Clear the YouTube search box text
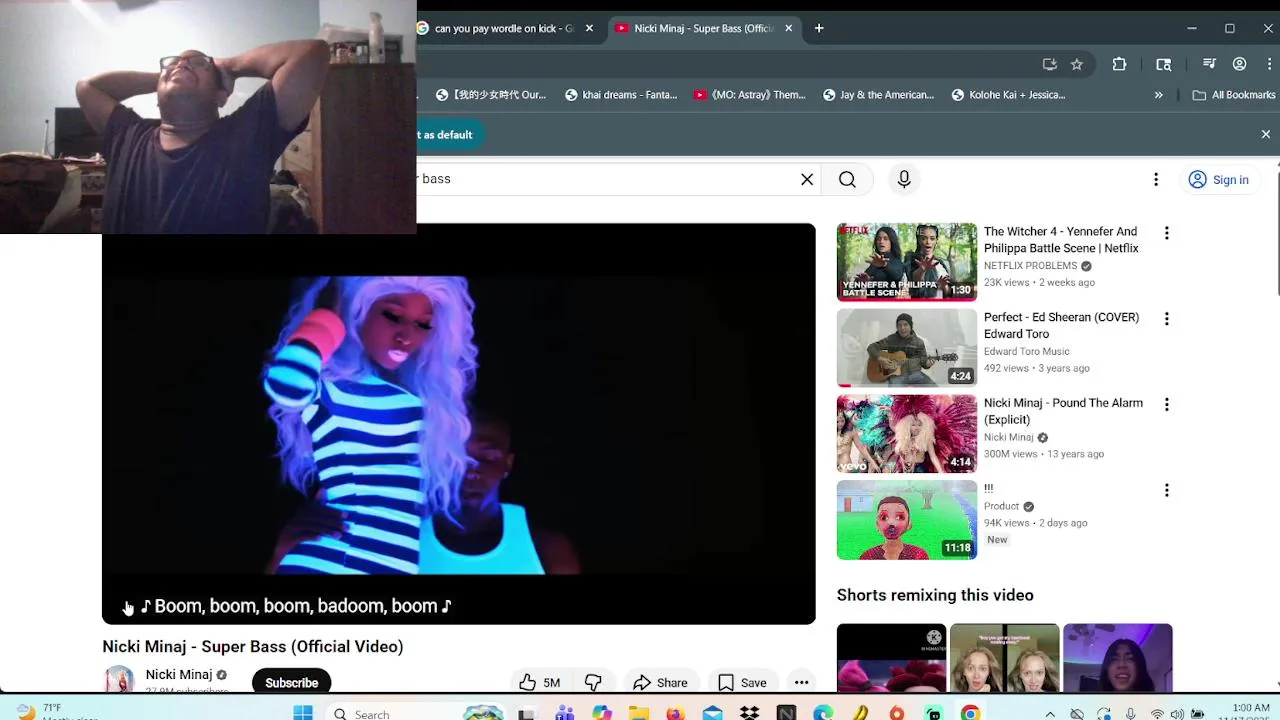1280x720 pixels. pyautogui.click(x=807, y=179)
